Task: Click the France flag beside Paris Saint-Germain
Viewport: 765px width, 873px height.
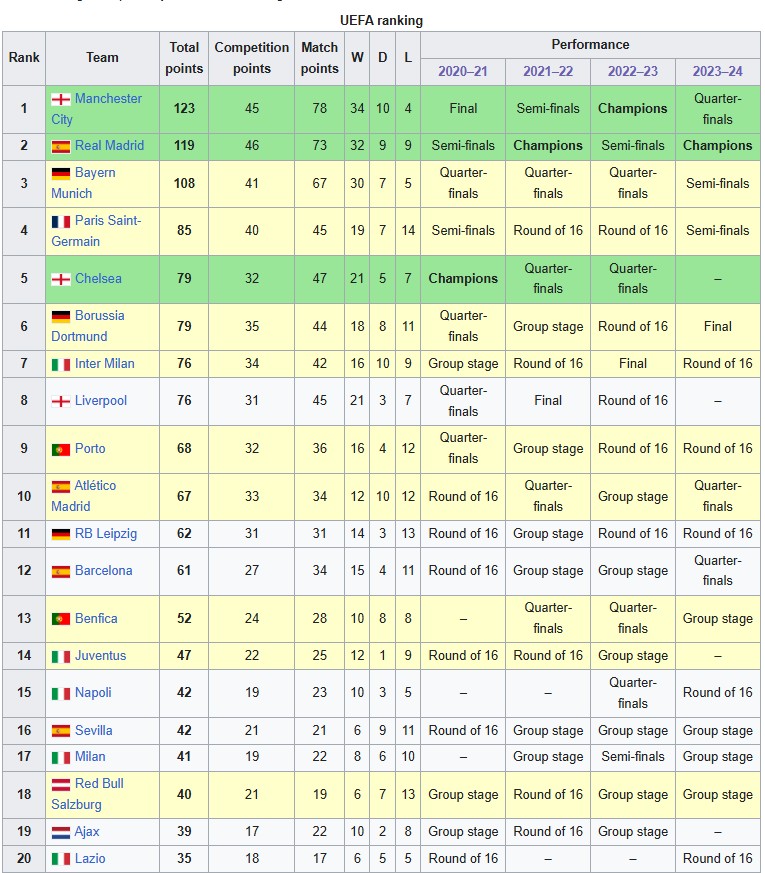Action: [x=61, y=221]
